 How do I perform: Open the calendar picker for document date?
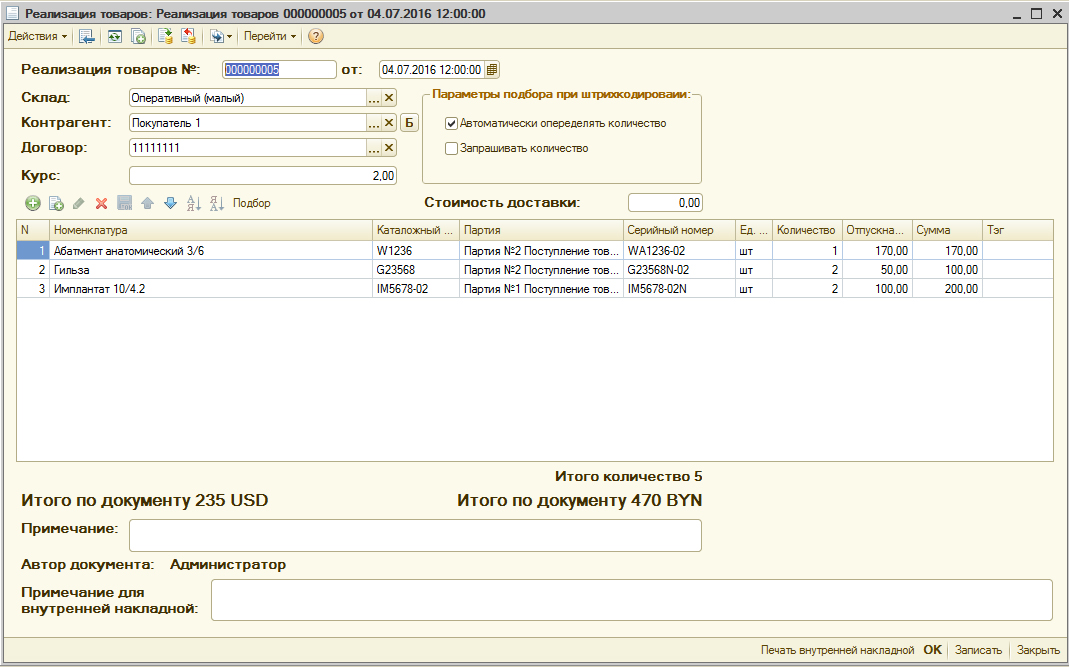tap(492, 70)
